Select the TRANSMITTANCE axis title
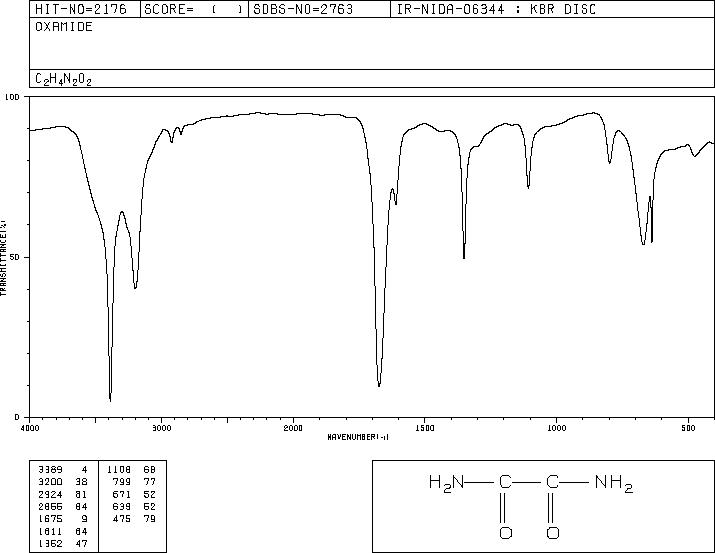 [3, 258]
